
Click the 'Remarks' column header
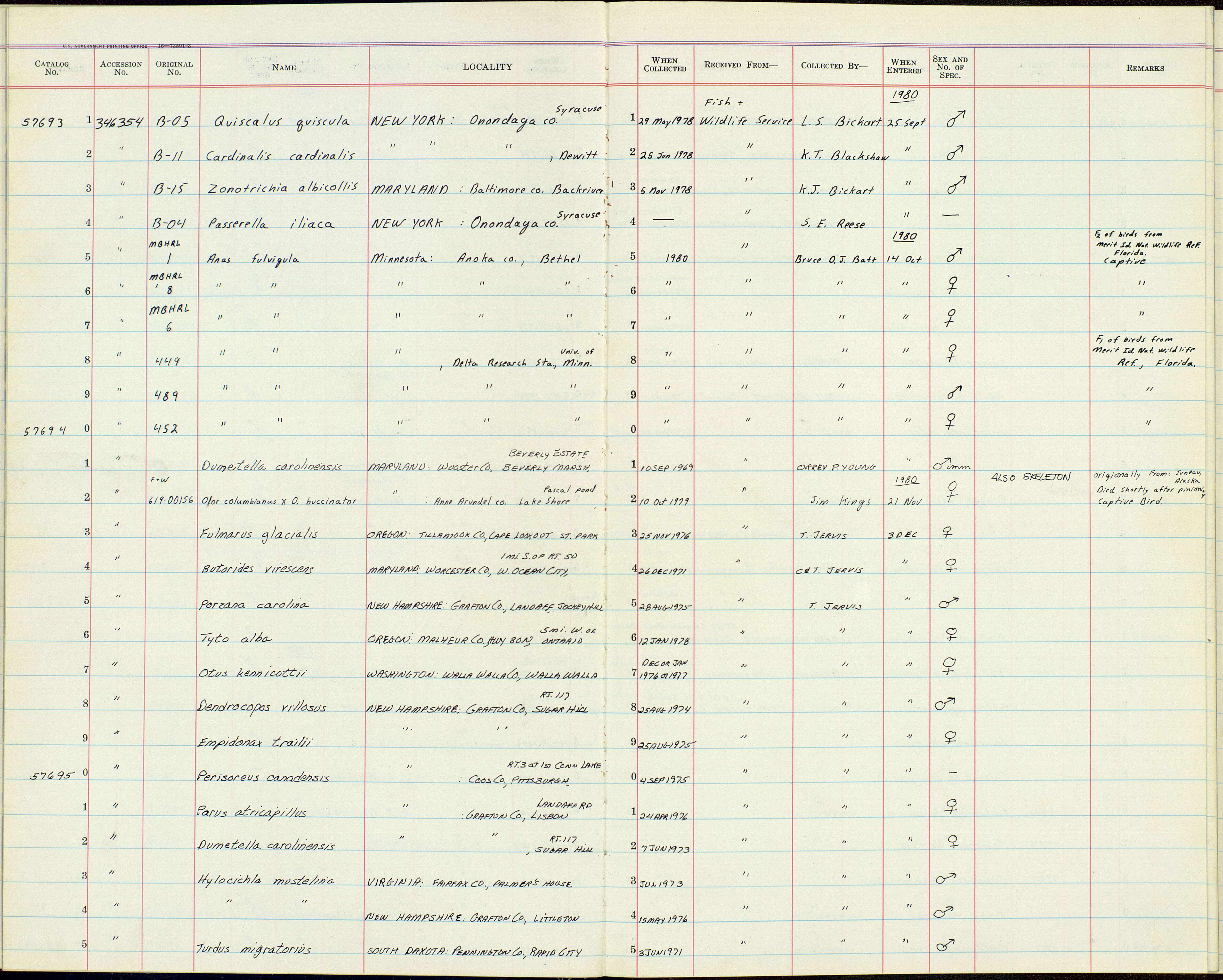1145,68
